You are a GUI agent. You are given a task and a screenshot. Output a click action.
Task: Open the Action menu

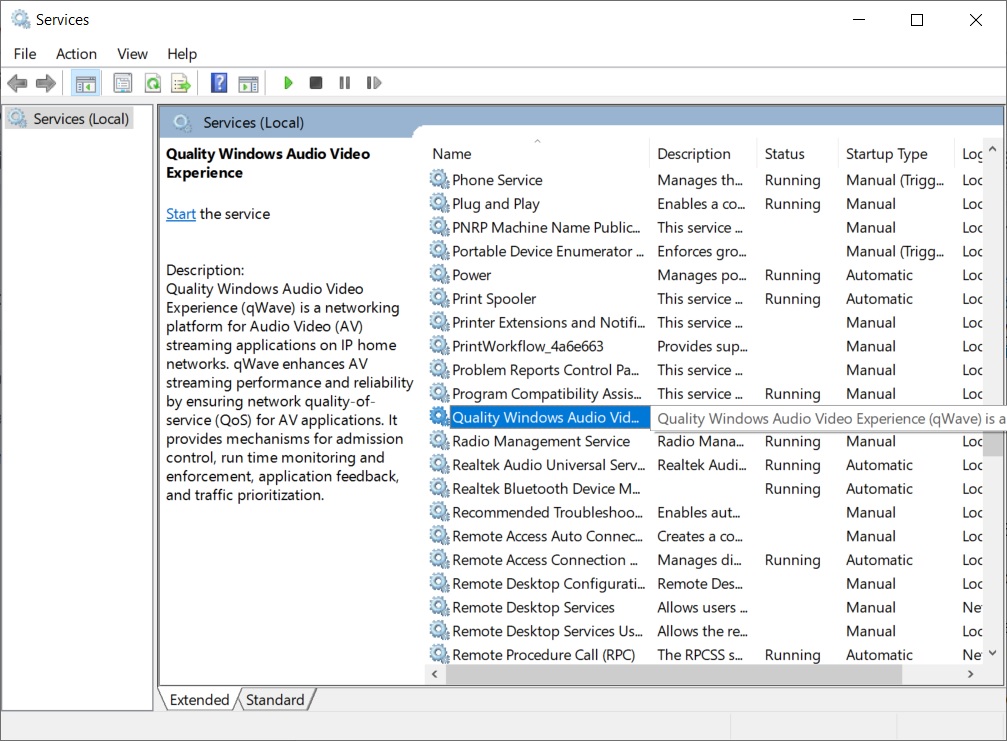76,54
